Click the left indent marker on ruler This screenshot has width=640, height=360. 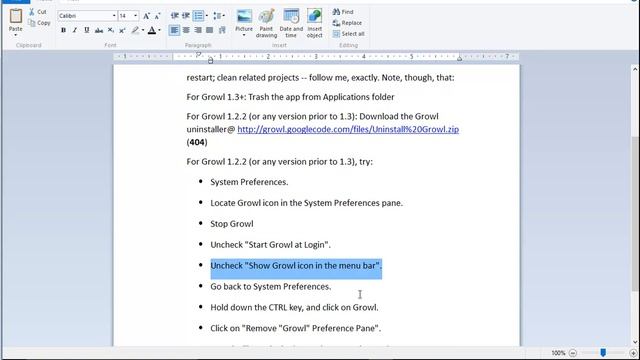210,60
